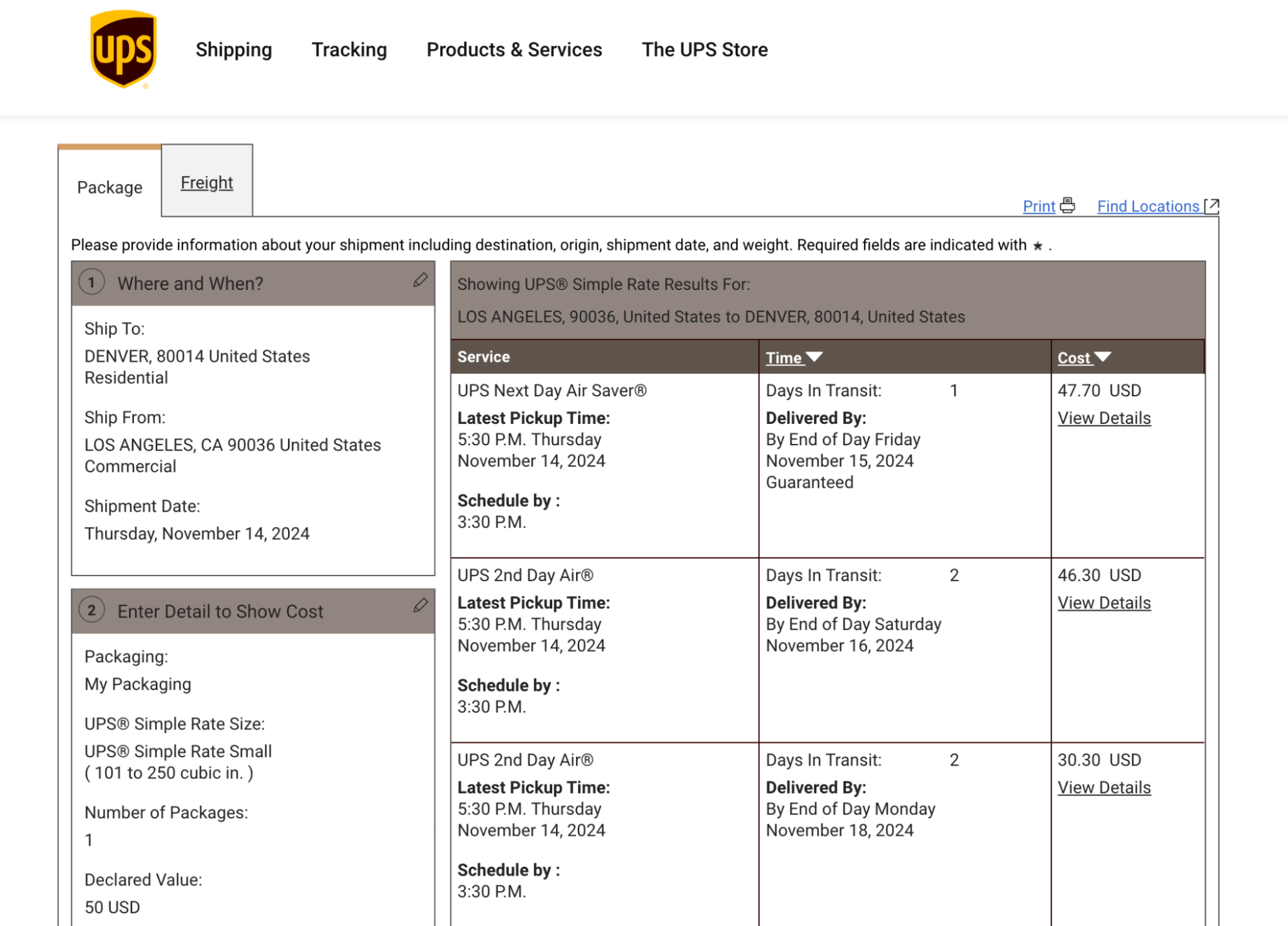Open the Shipping menu
Image resolution: width=1288 pixels, height=926 pixels.
point(233,50)
